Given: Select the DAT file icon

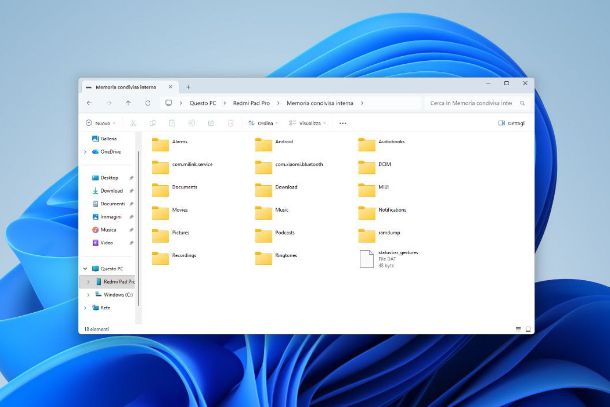Looking at the screenshot, I should [366, 259].
